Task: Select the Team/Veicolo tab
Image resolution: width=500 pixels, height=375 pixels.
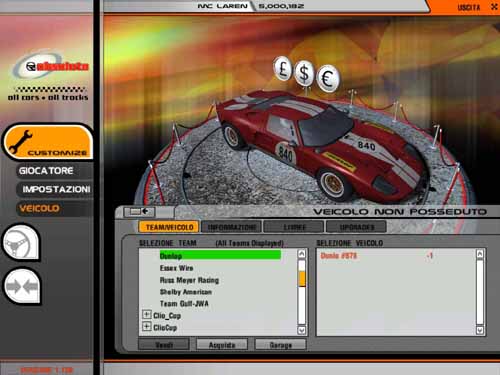Action: (169, 227)
